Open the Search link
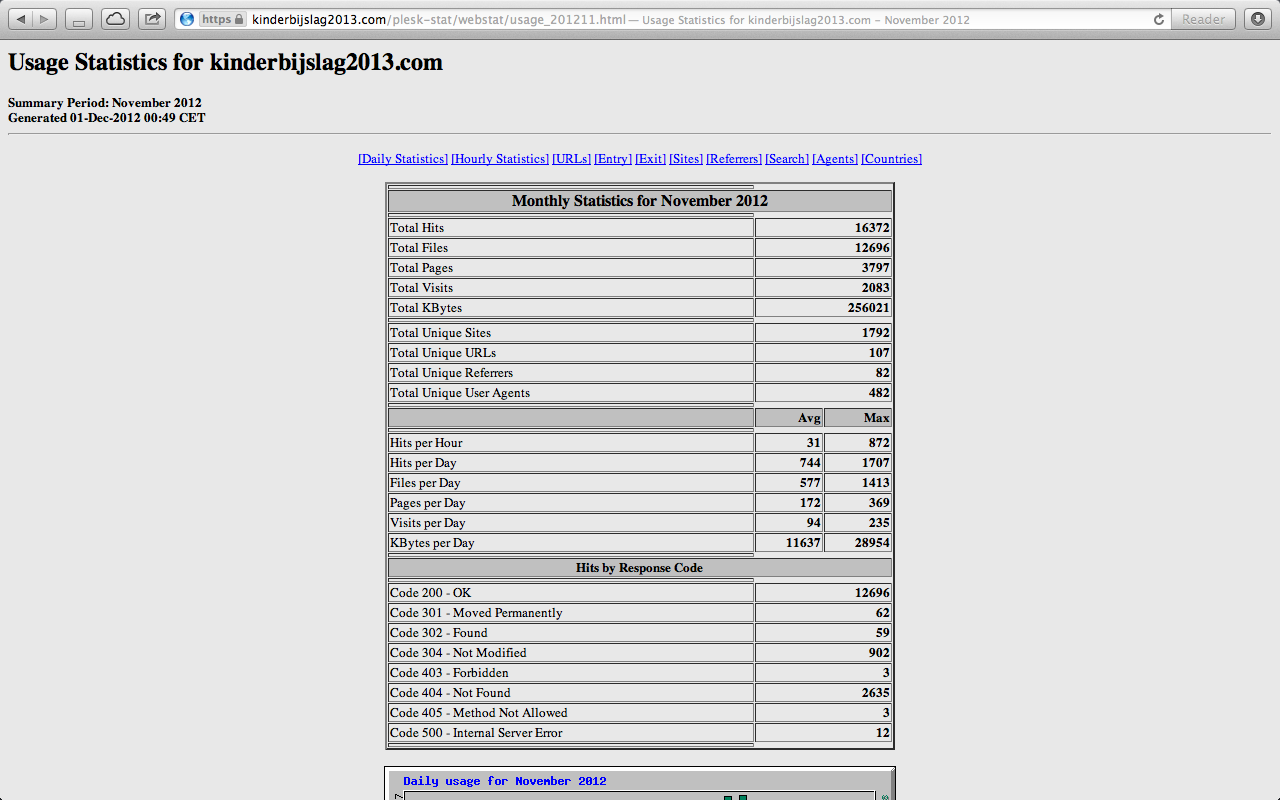Image resolution: width=1280 pixels, height=800 pixels. tap(787, 159)
